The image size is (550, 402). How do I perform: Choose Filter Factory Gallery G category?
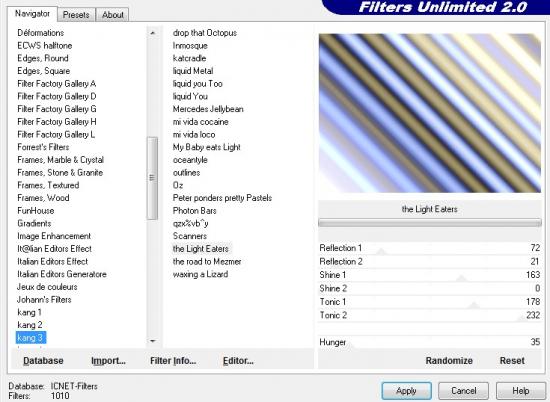[57, 109]
